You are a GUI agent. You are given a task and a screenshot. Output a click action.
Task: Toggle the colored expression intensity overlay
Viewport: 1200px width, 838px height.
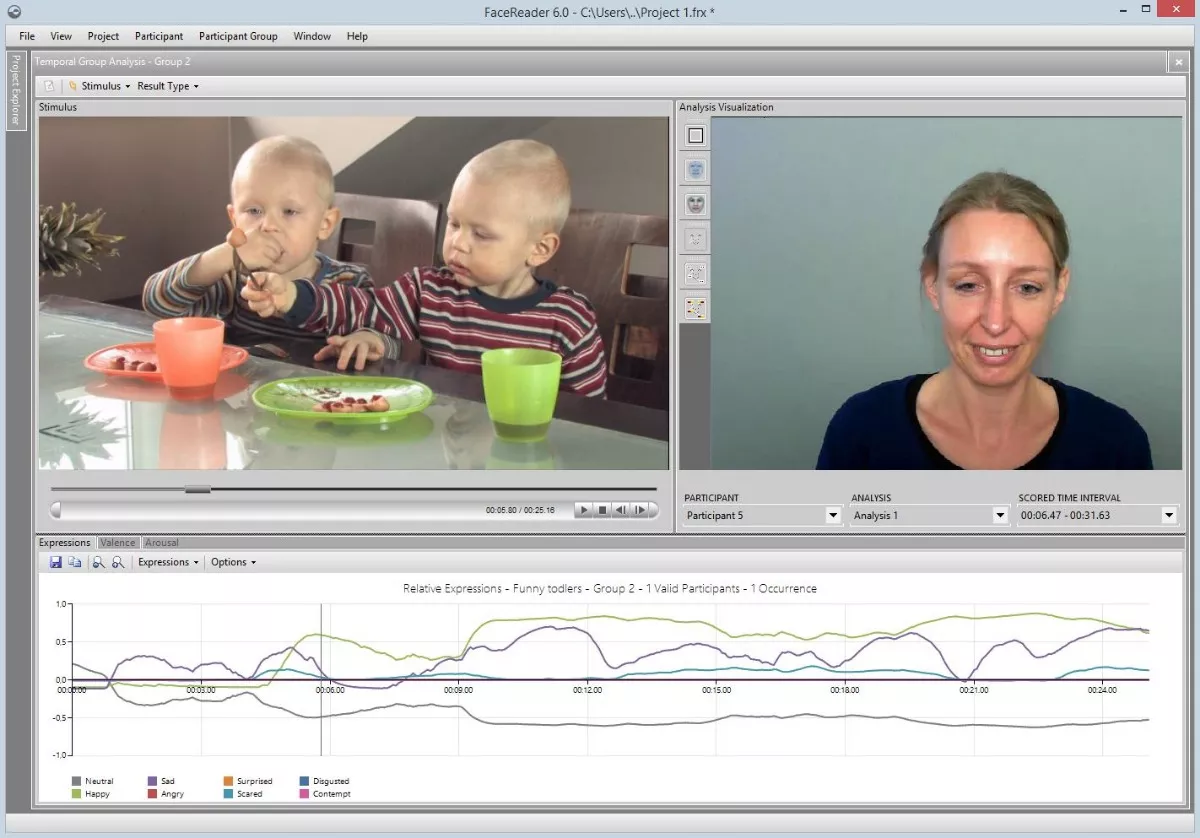coord(695,308)
